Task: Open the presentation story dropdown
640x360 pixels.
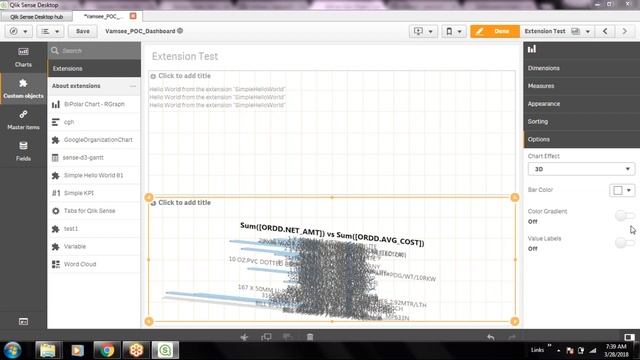Action: pos(423,31)
